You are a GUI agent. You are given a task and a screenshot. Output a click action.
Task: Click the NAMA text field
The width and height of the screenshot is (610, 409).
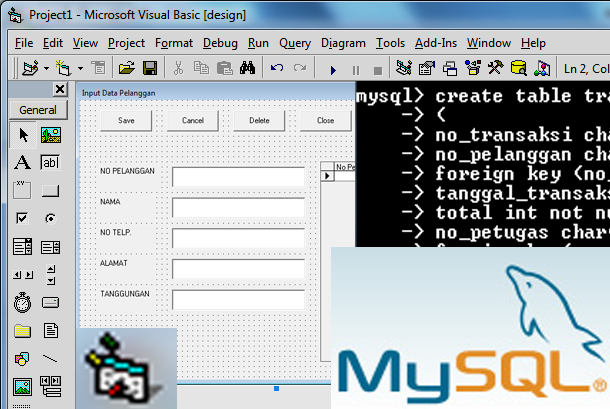pyautogui.click(x=238, y=208)
